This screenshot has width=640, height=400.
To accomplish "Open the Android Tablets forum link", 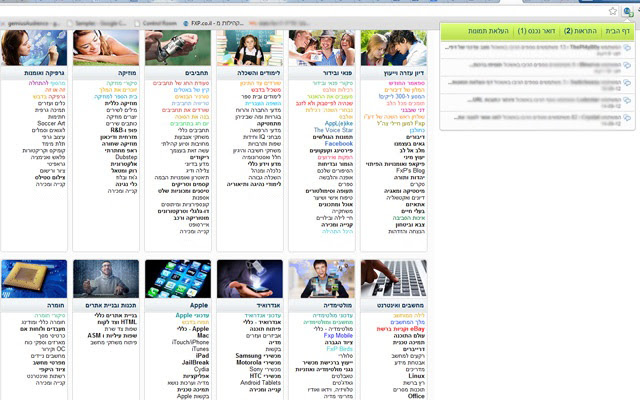I will [260, 382].
